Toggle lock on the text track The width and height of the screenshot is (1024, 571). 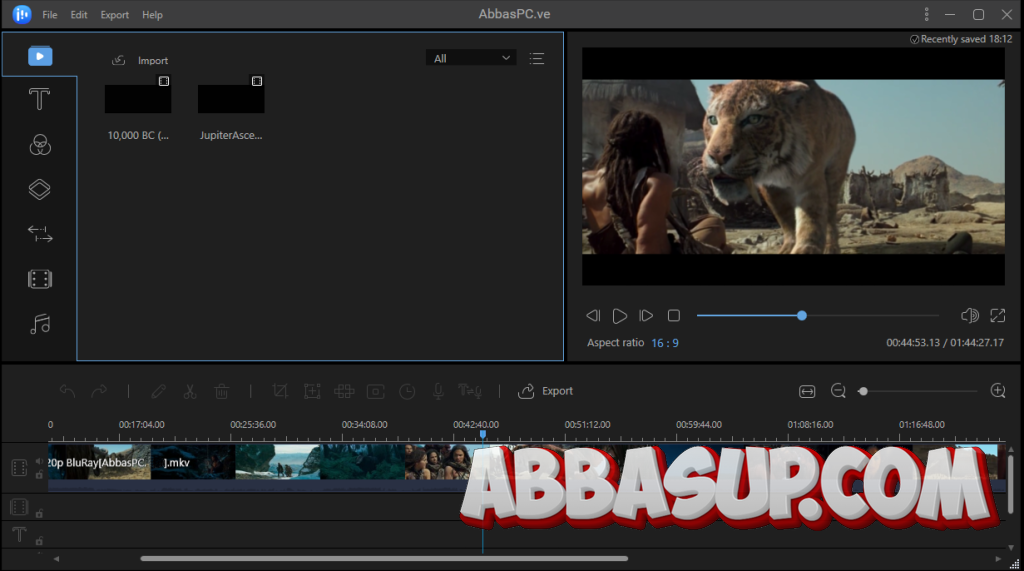[39, 540]
